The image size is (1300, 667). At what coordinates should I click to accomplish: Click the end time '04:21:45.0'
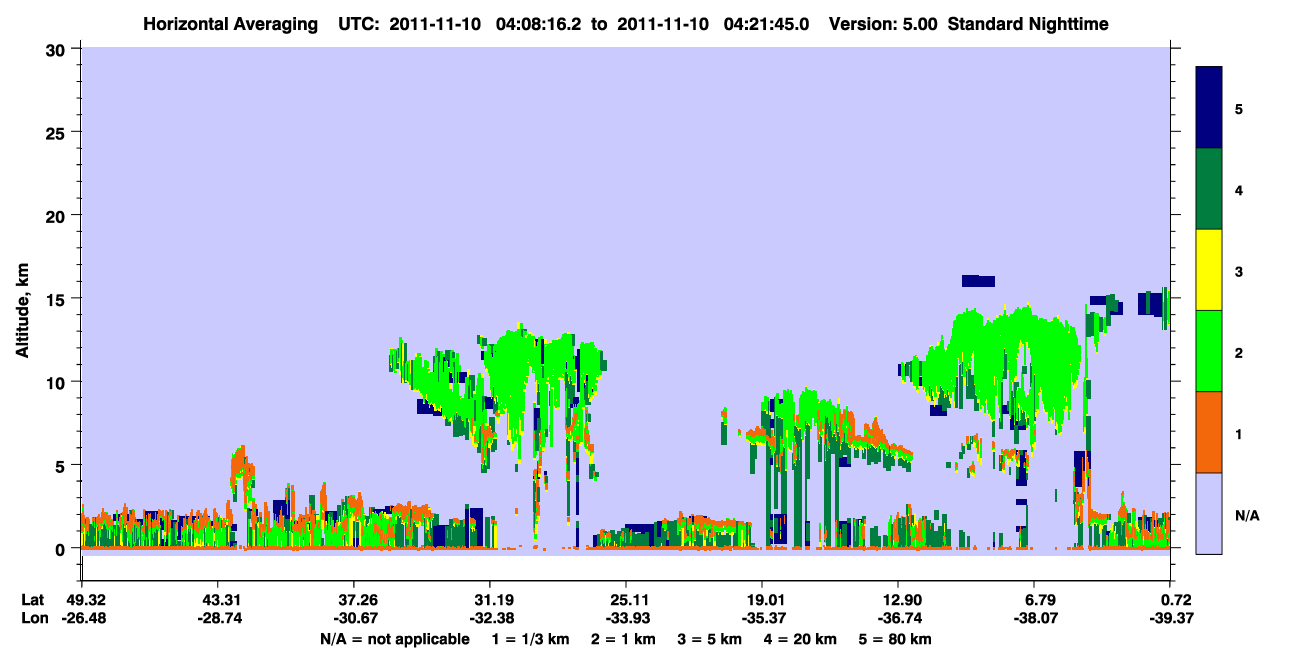(765, 23)
